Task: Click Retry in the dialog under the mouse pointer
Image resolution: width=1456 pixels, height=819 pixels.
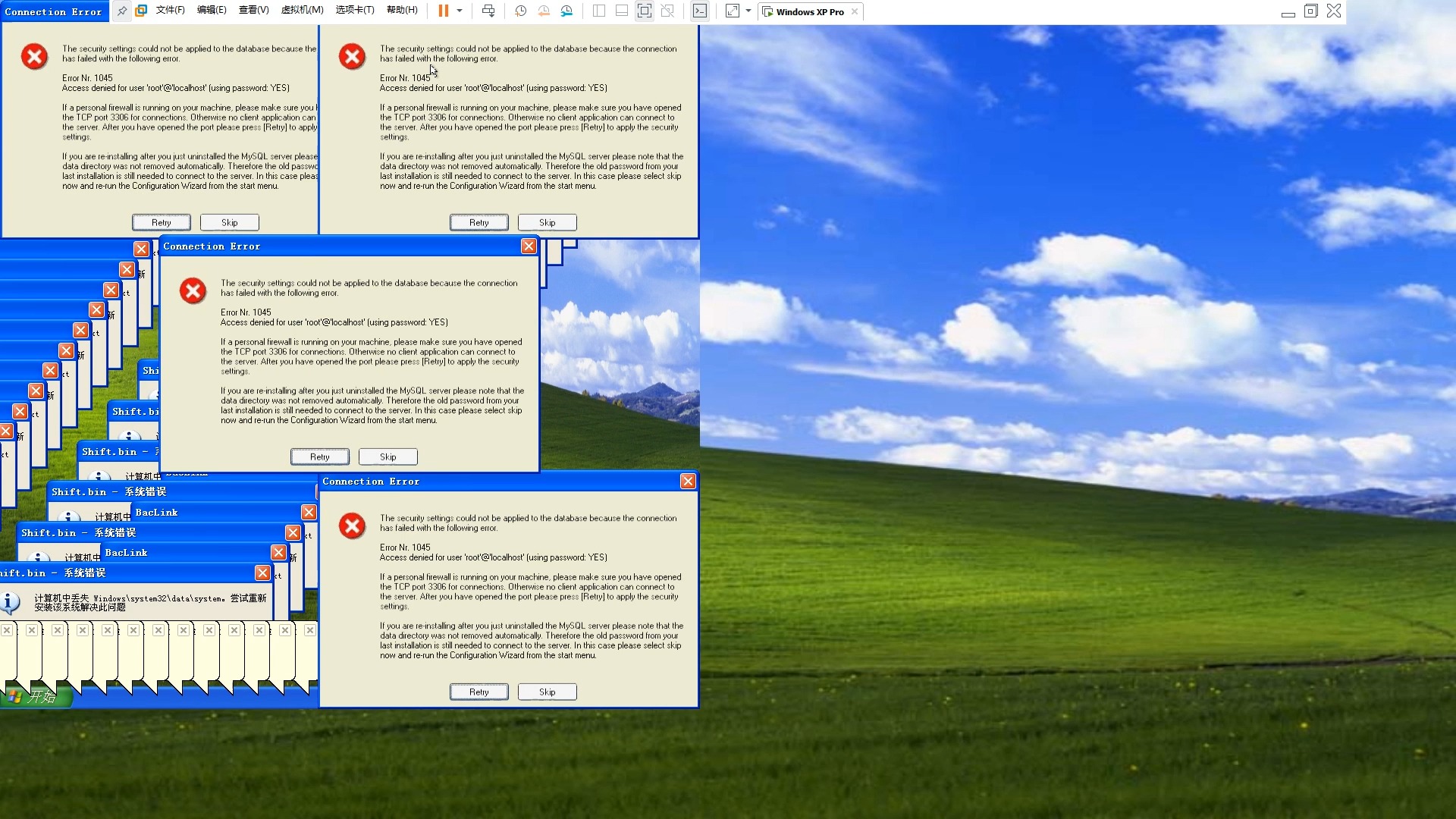Action: pyautogui.click(x=479, y=222)
